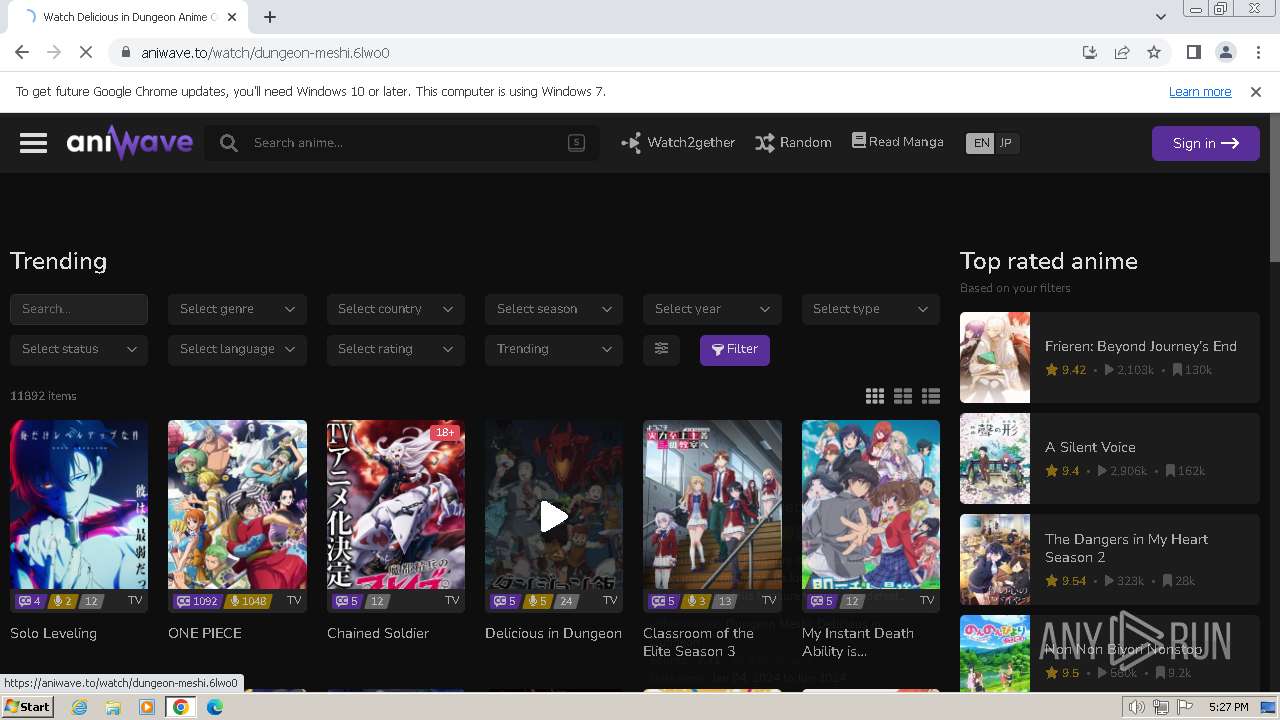The height and width of the screenshot is (720, 1280).
Task: Click Learn more link in update bar
Action: pos(1200,91)
